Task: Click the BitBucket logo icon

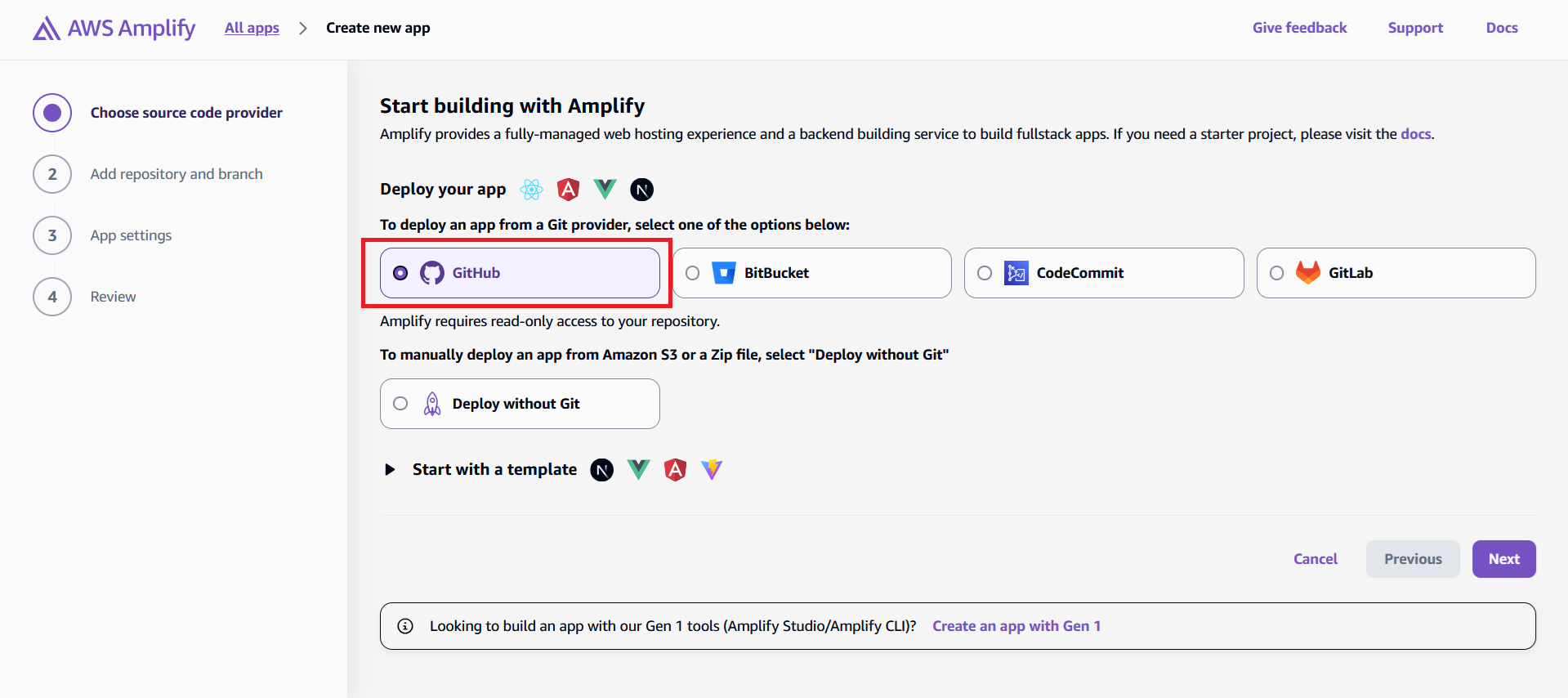Action: point(724,273)
